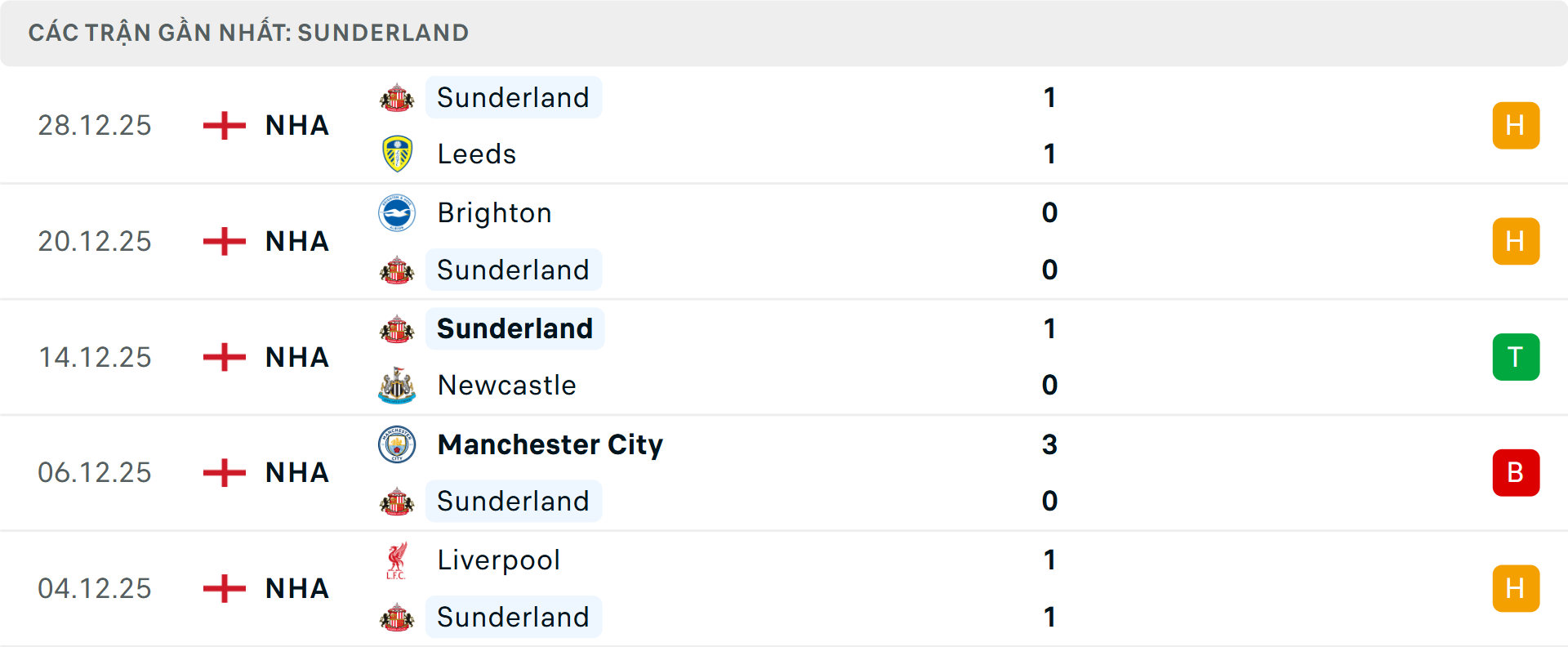Click the Manchester City team name
This screenshot has width=1568, height=647.
coord(550,445)
